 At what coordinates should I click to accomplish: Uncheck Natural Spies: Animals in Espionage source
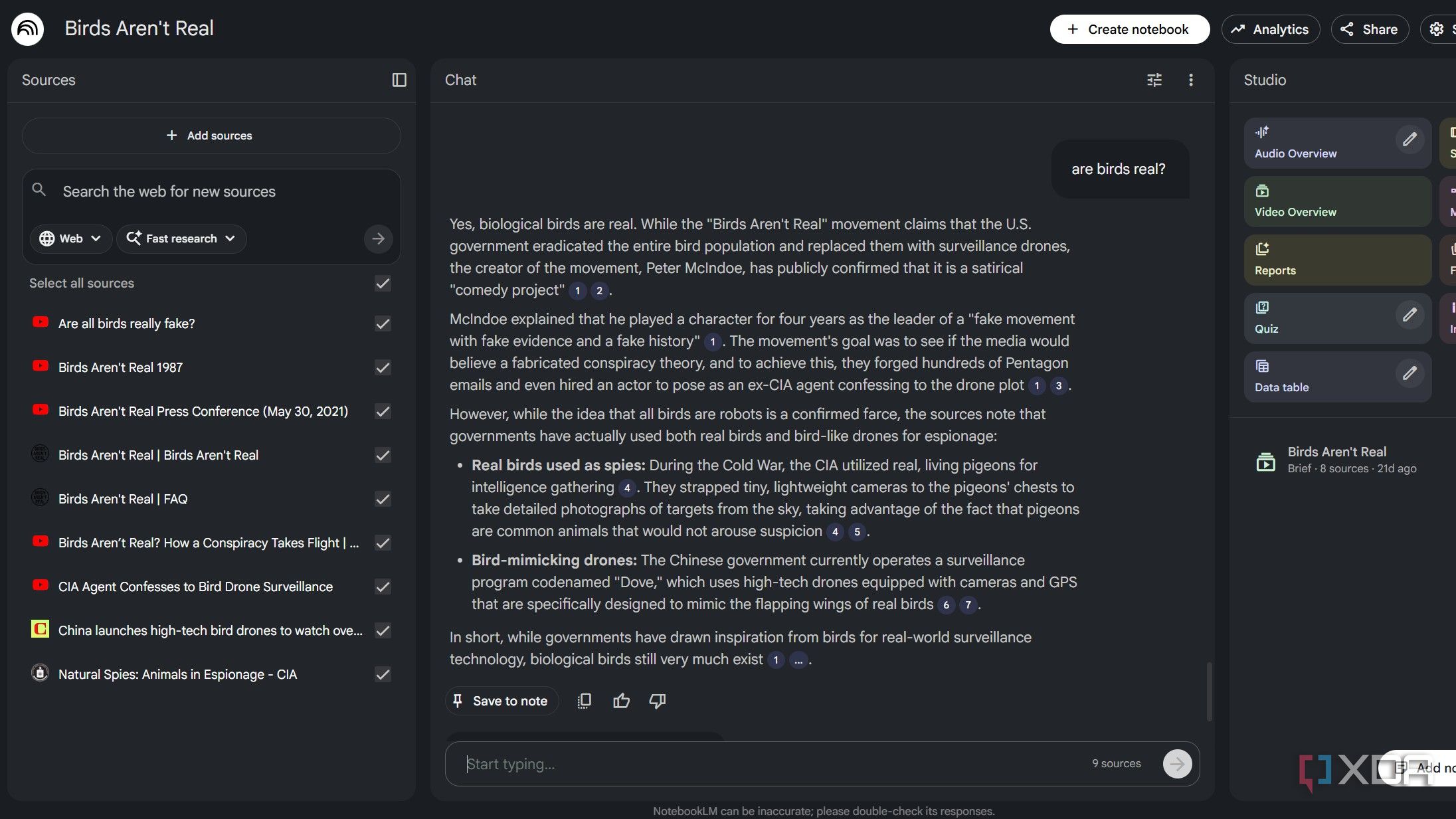[383, 674]
